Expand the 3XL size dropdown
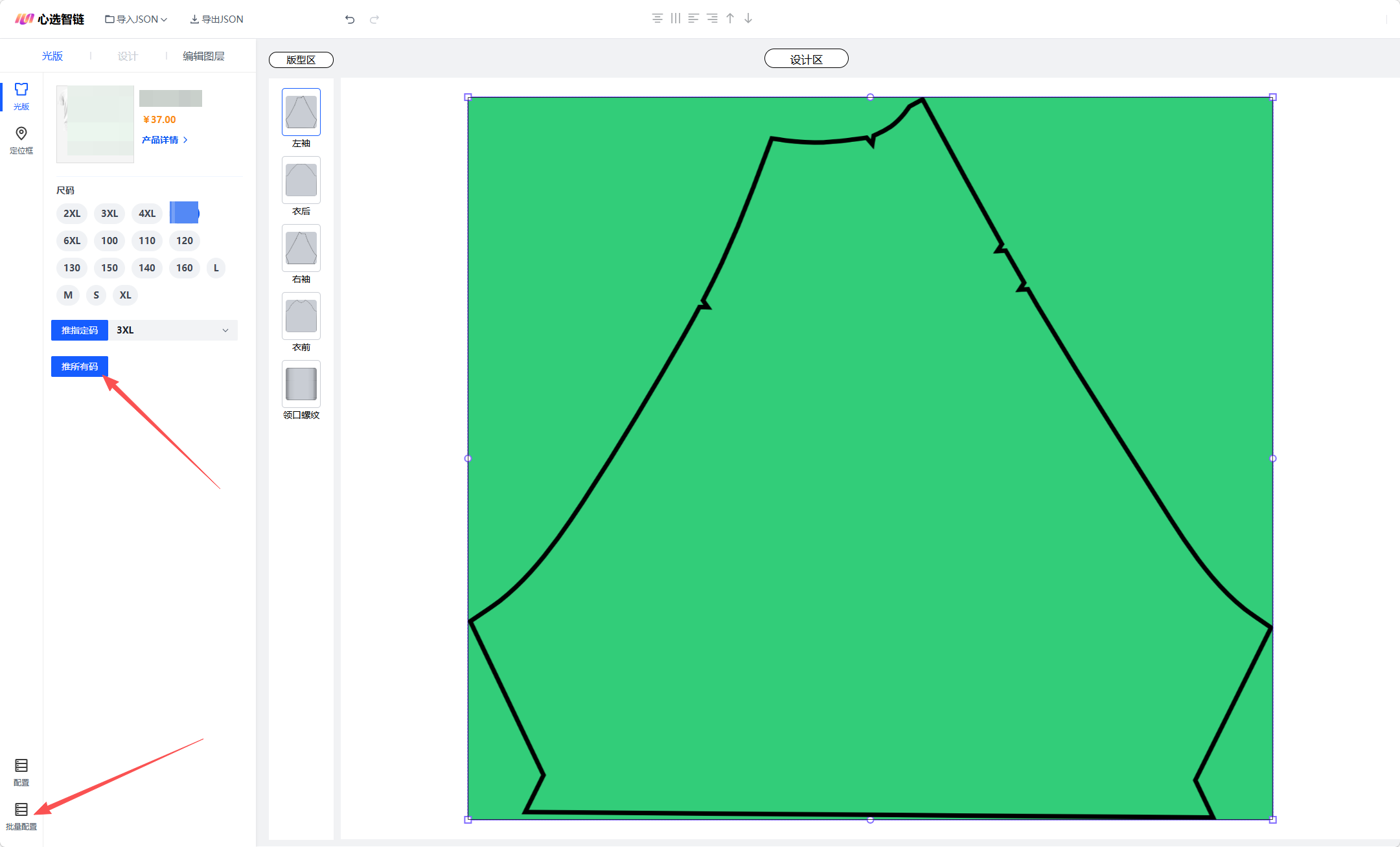 [173, 330]
